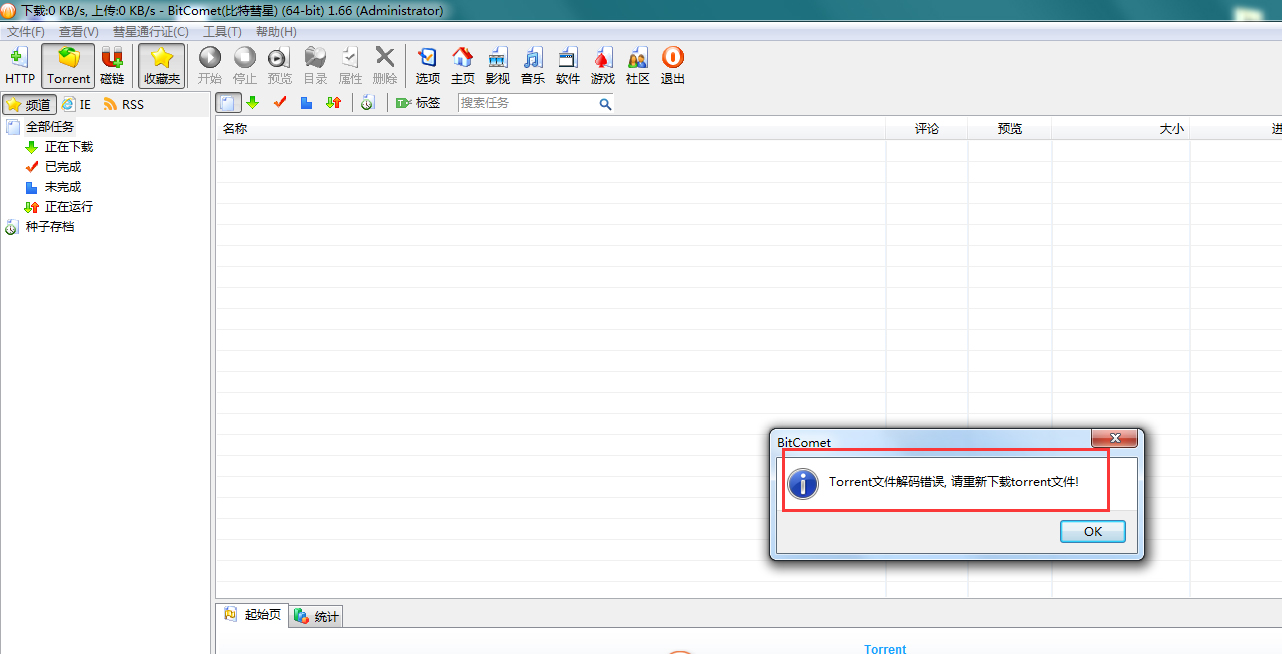This screenshot has height=654, width=1282.
Task: Select 正在运行 in the sidebar tree
Action: click(69, 207)
